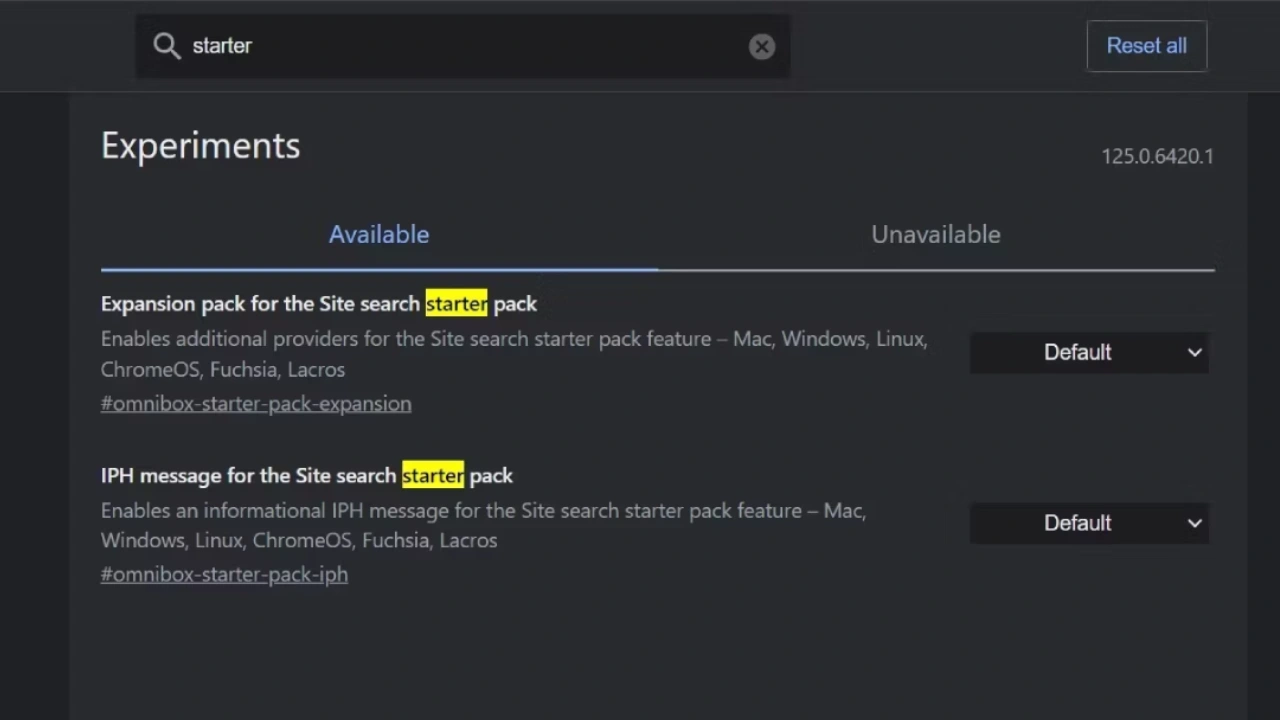1280x720 pixels.
Task: Switch to the Unavailable tab
Action: [x=935, y=235]
